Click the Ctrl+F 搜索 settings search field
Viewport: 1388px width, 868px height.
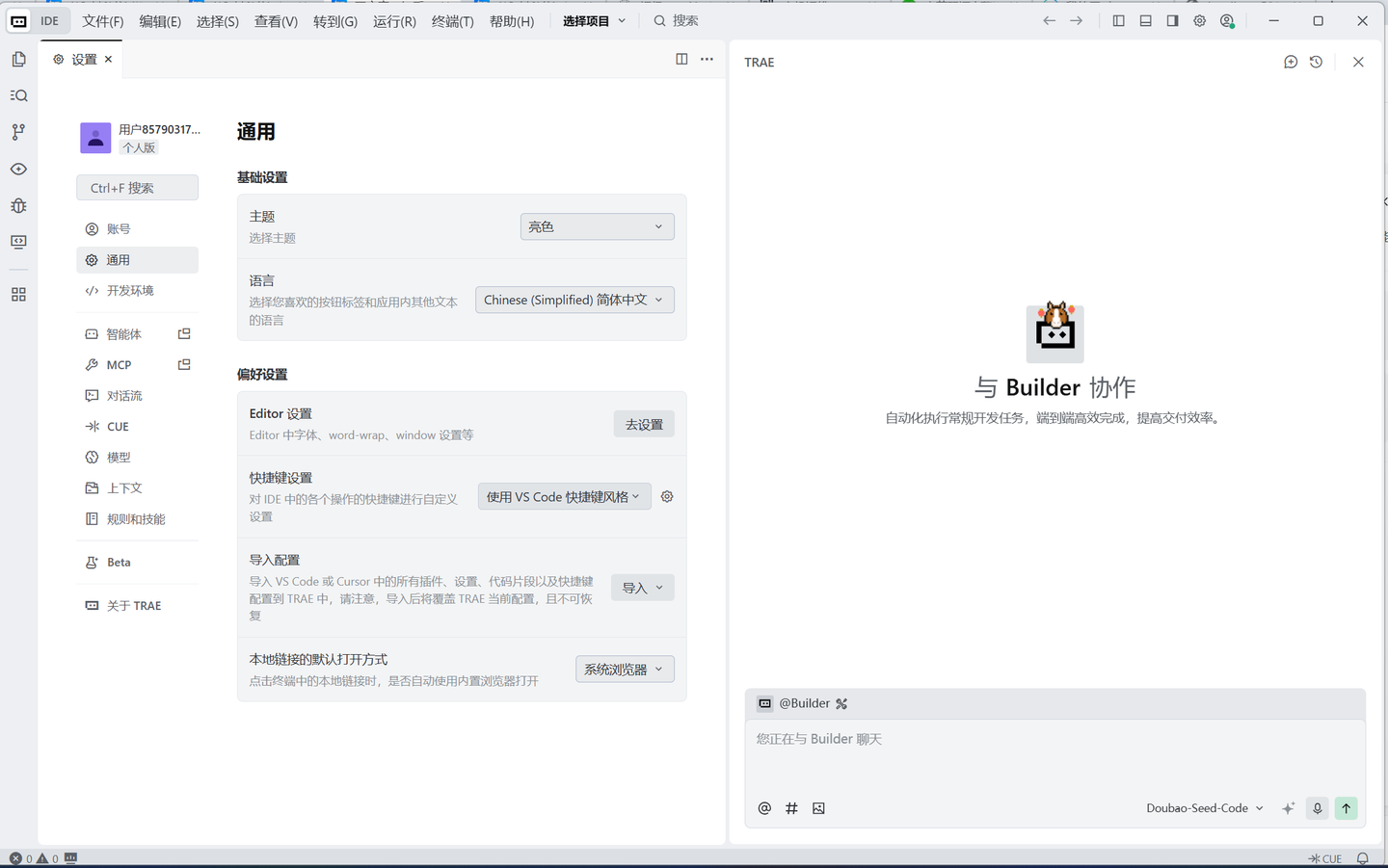tap(137, 188)
